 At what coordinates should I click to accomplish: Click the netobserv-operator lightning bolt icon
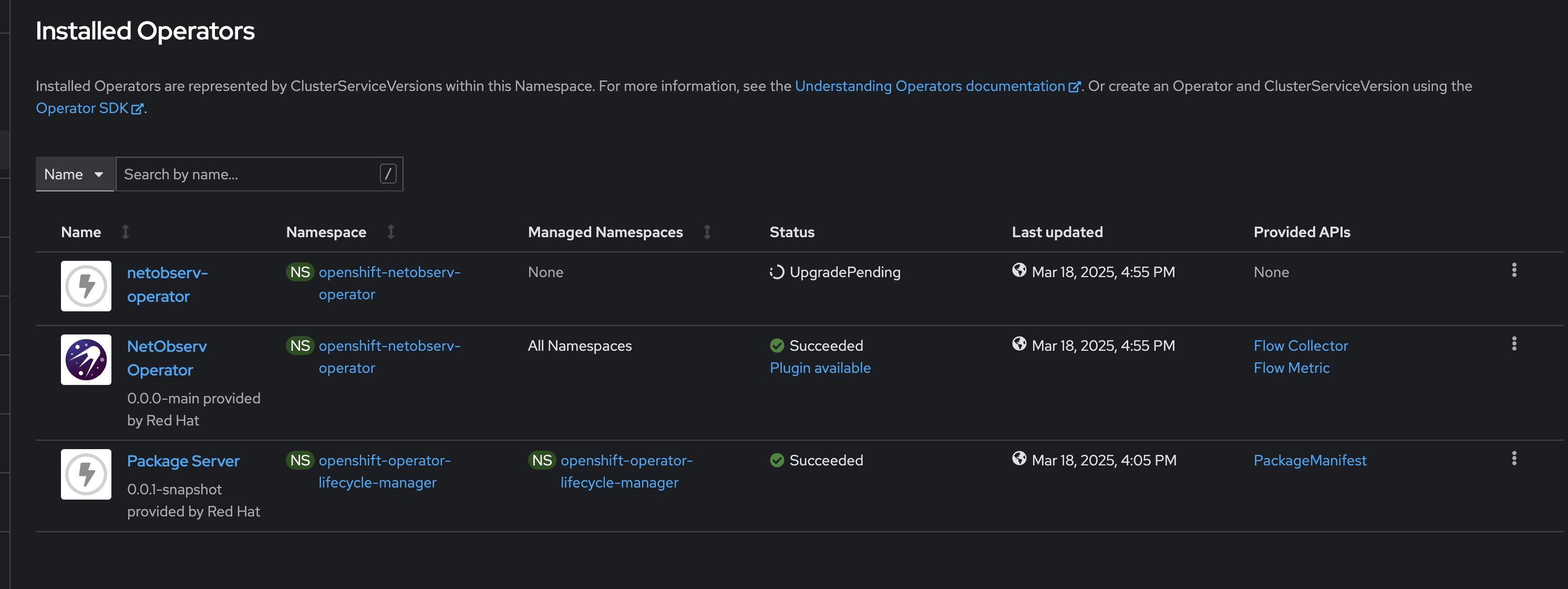tap(86, 286)
